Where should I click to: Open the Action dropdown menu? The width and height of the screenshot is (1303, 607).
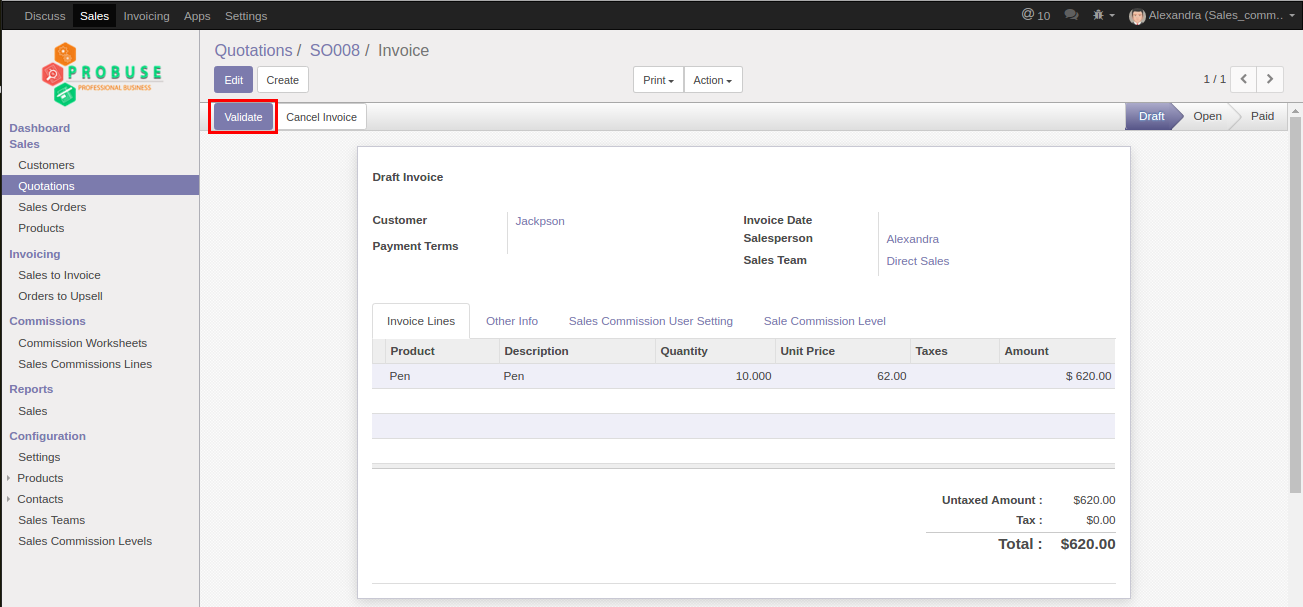click(713, 80)
